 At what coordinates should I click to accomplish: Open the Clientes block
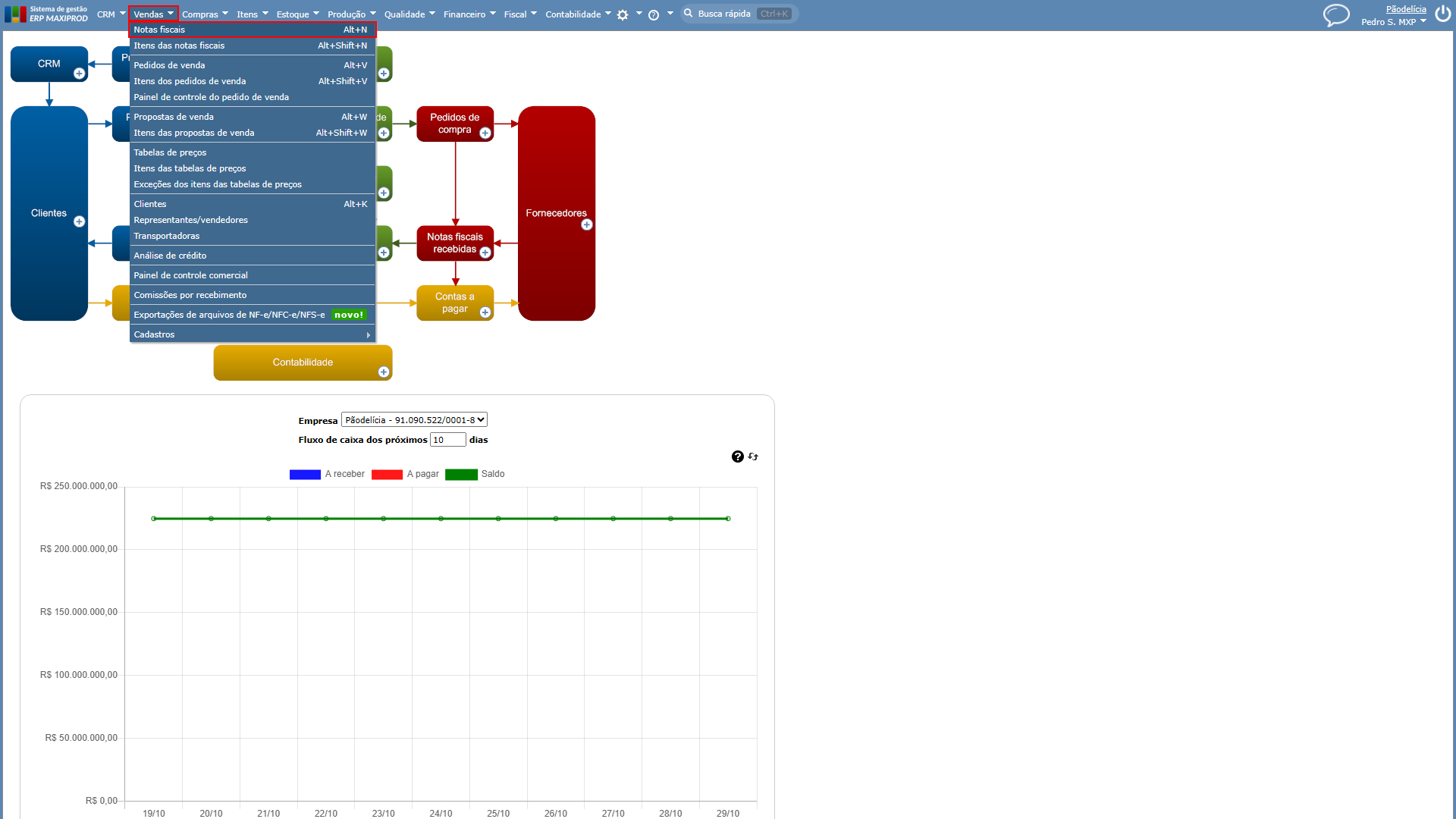click(49, 213)
